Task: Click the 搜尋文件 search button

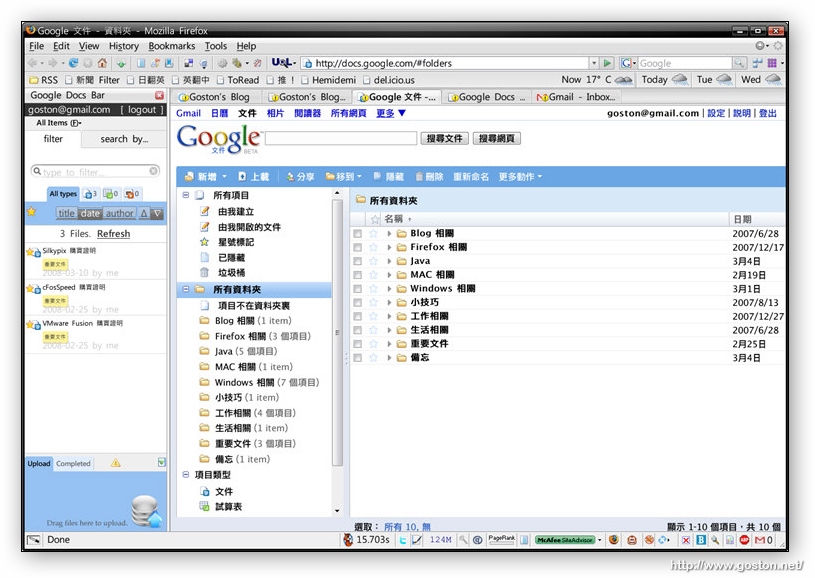Action: [x=444, y=138]
